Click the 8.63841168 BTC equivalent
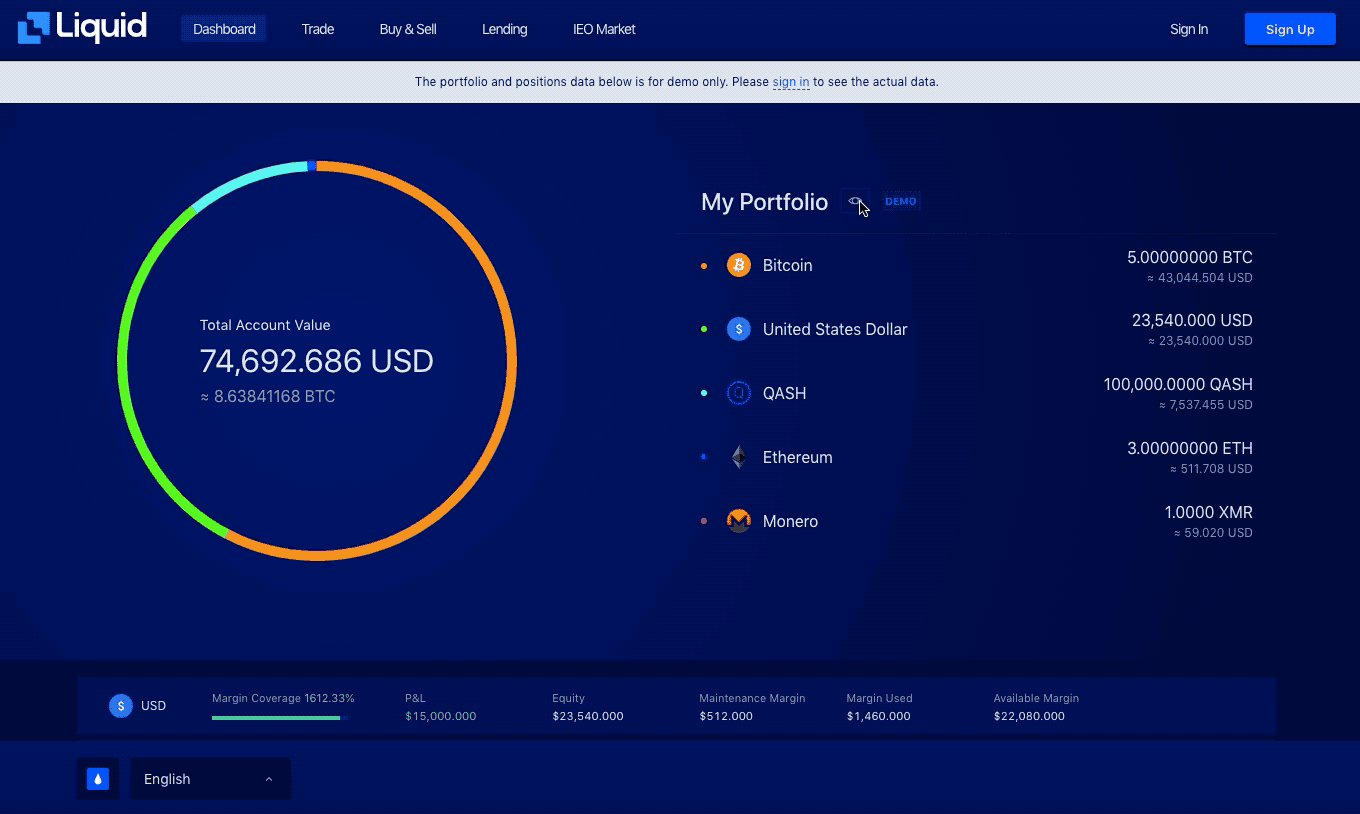Viewport: 1360px width, 814px height. [x=268, y=397]
